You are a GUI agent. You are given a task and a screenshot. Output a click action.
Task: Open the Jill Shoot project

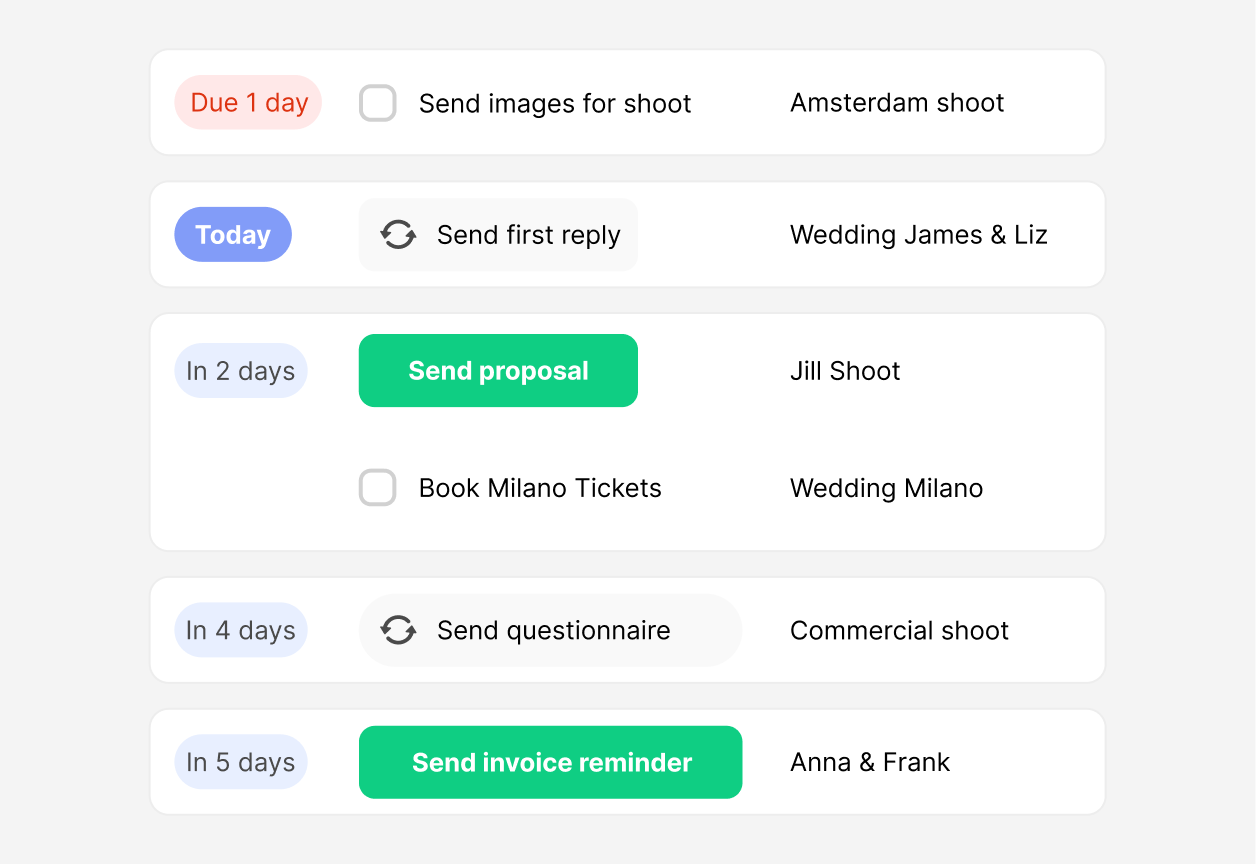point(845,371)
